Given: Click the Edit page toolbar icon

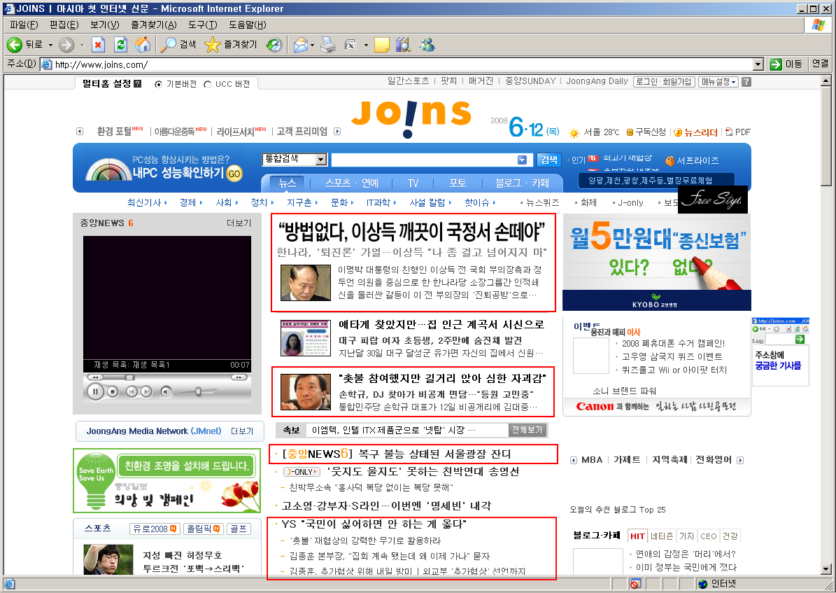Looking at the screenshot, I should click(x=350, y=45).
